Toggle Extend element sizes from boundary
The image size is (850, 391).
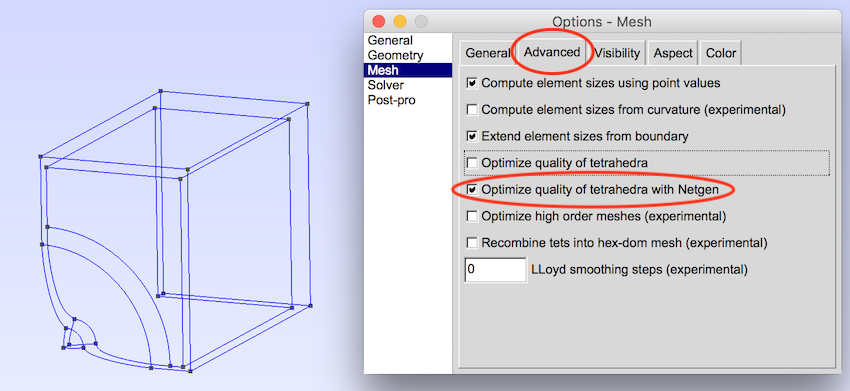(472, 136)
